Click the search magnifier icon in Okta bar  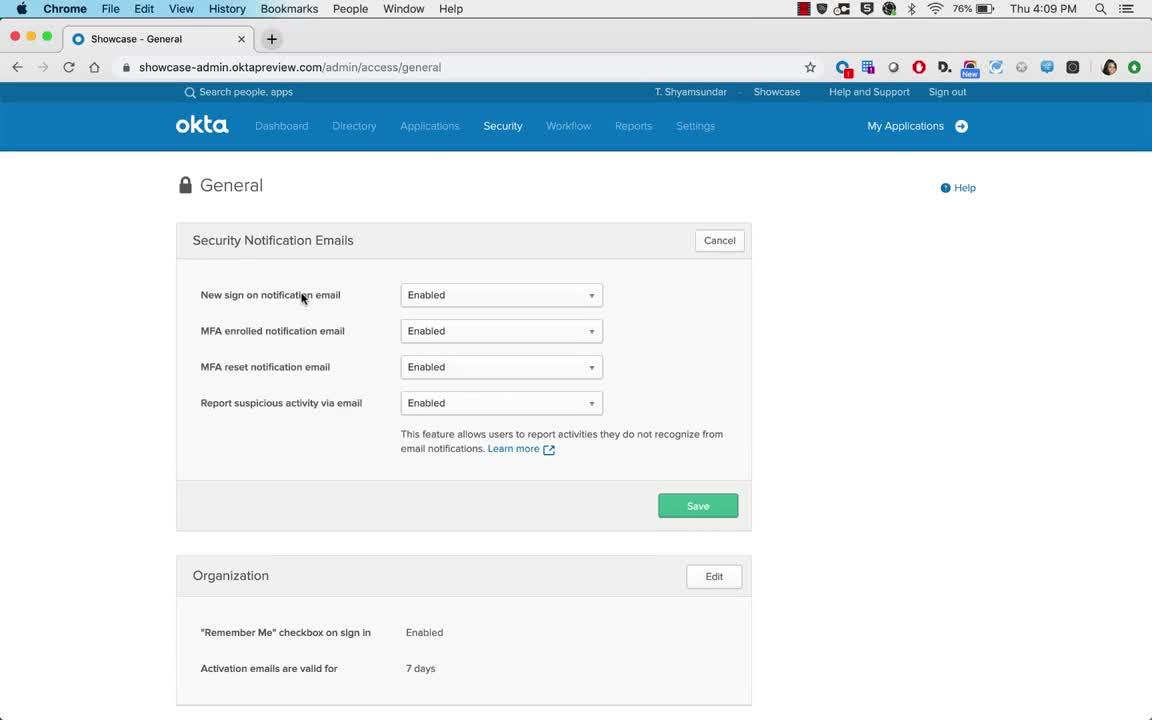click(x=190, y=92)
